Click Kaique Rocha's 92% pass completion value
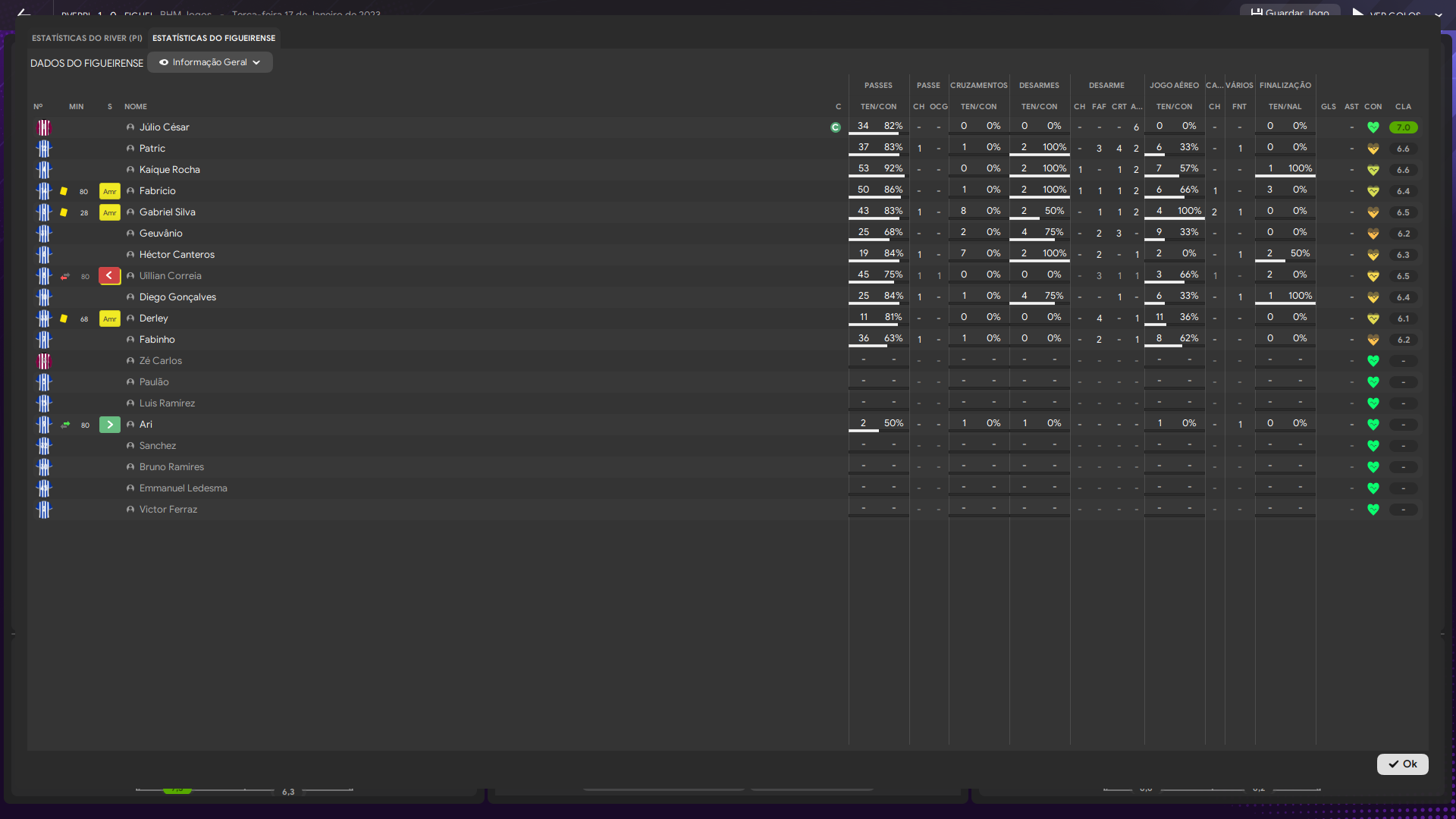Image resolution: width=1456 pixels, height=819 pixels. 893,168
